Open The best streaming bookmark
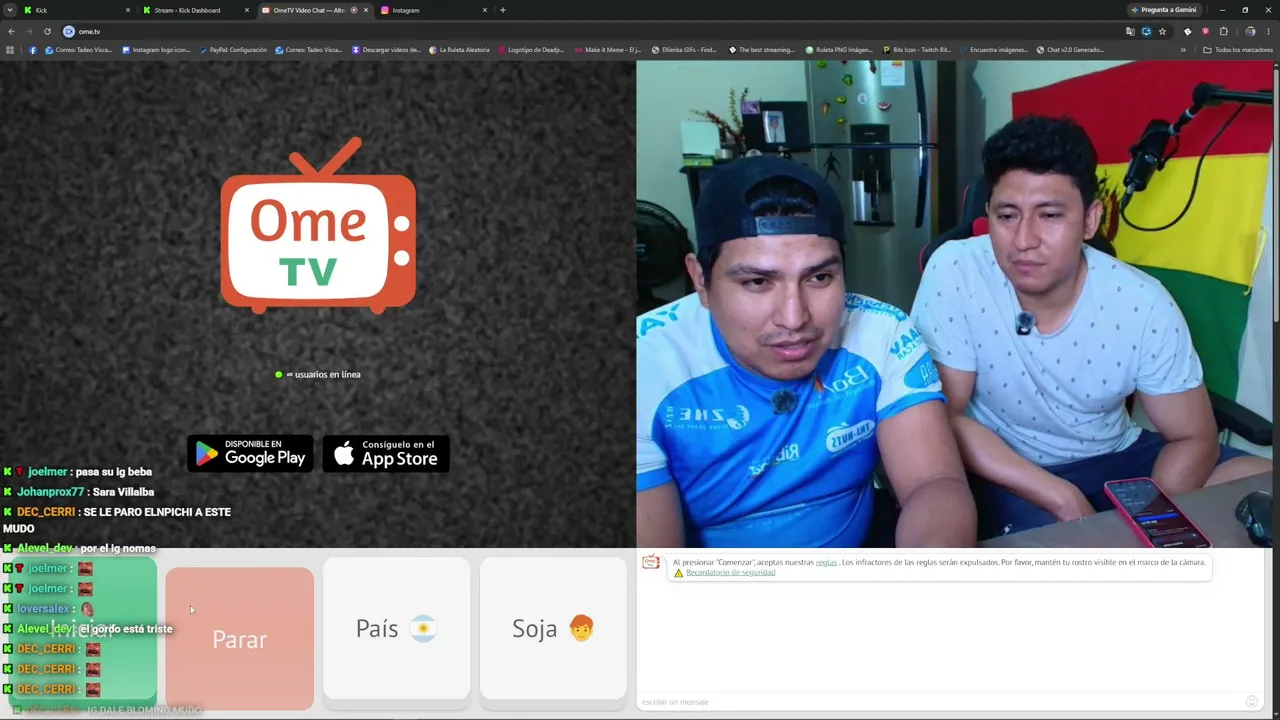1280x720 pixels. click(762, 50)
